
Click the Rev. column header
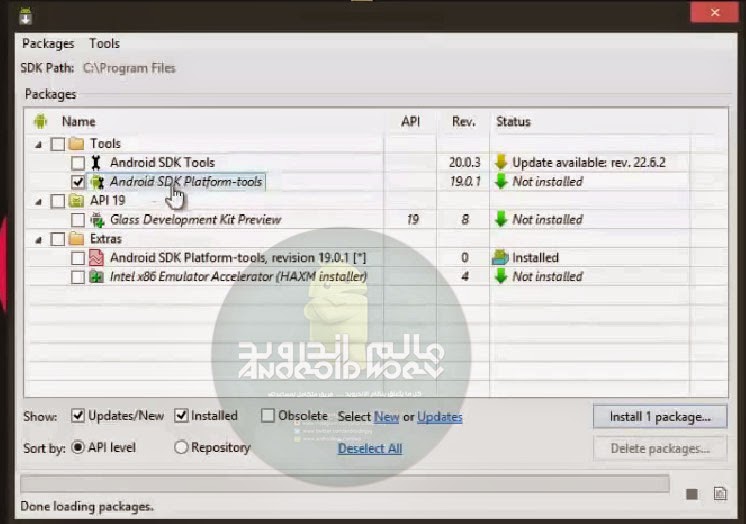coord(463,122)
